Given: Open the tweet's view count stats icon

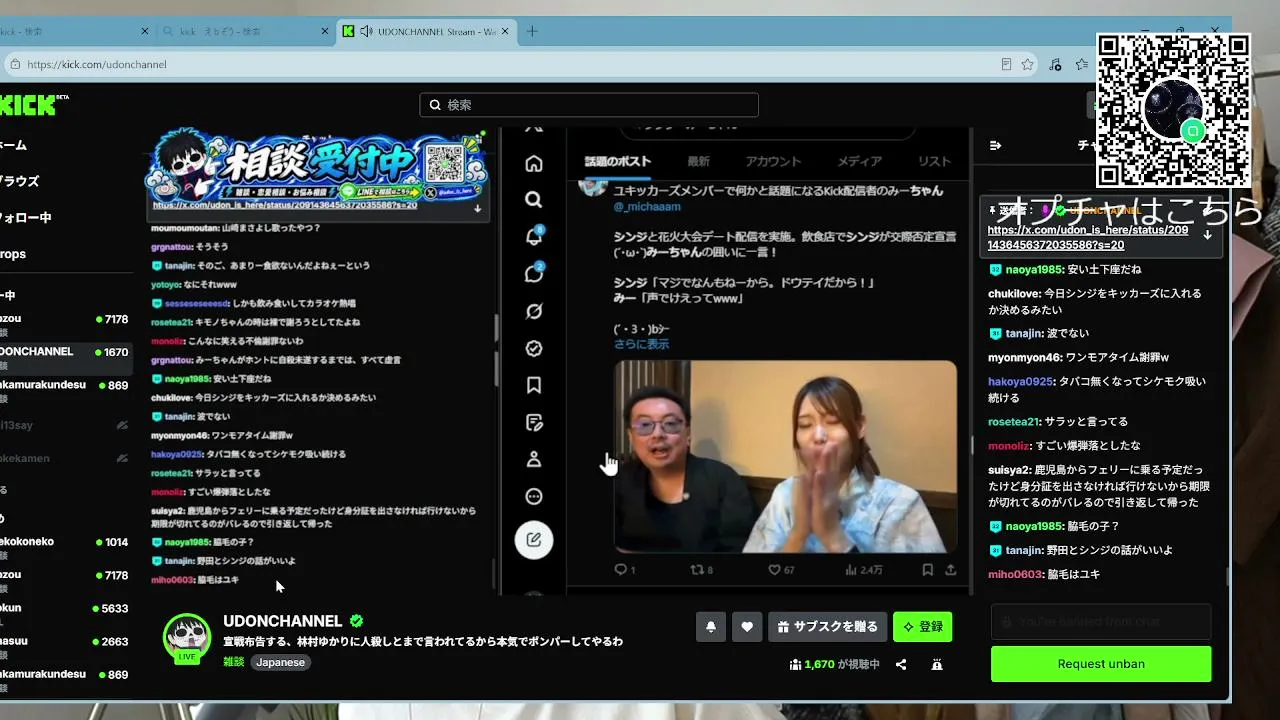Looking at the screenshot, I should coord(852,570).
